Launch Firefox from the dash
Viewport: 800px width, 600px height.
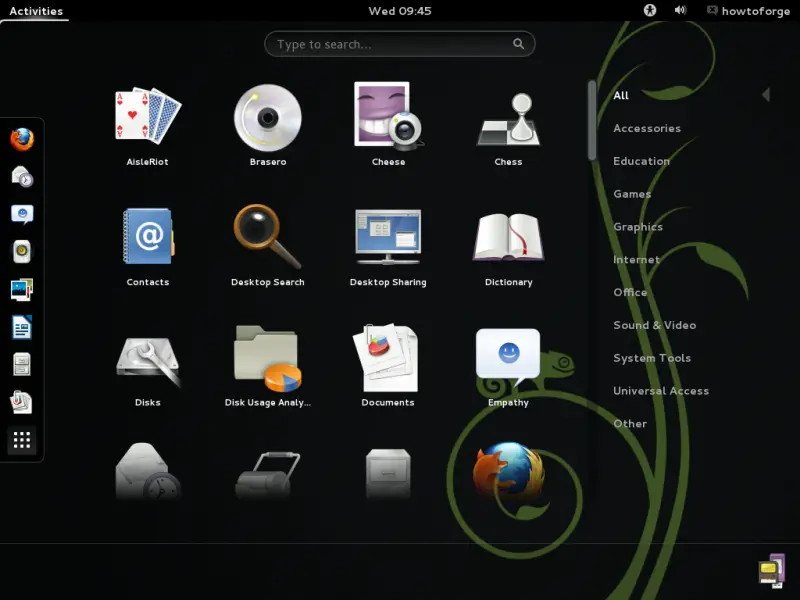(22, 139)
